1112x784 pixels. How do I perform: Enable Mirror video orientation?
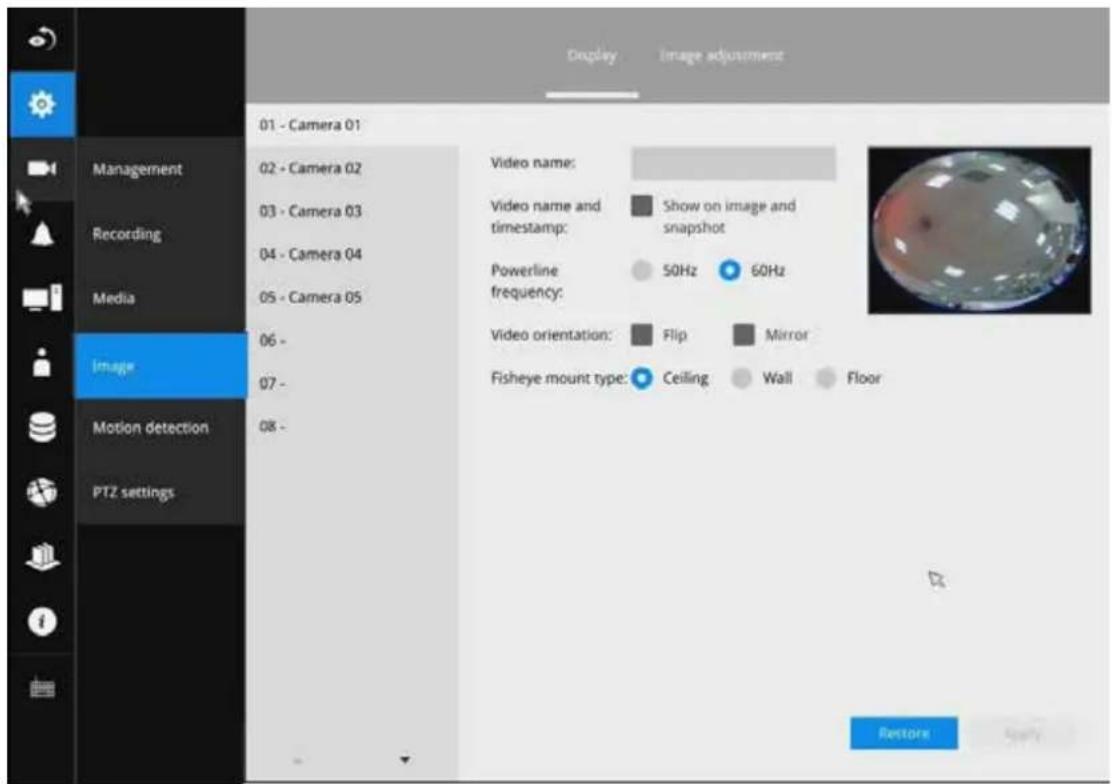pyautogui.click(x=744, y=335)
